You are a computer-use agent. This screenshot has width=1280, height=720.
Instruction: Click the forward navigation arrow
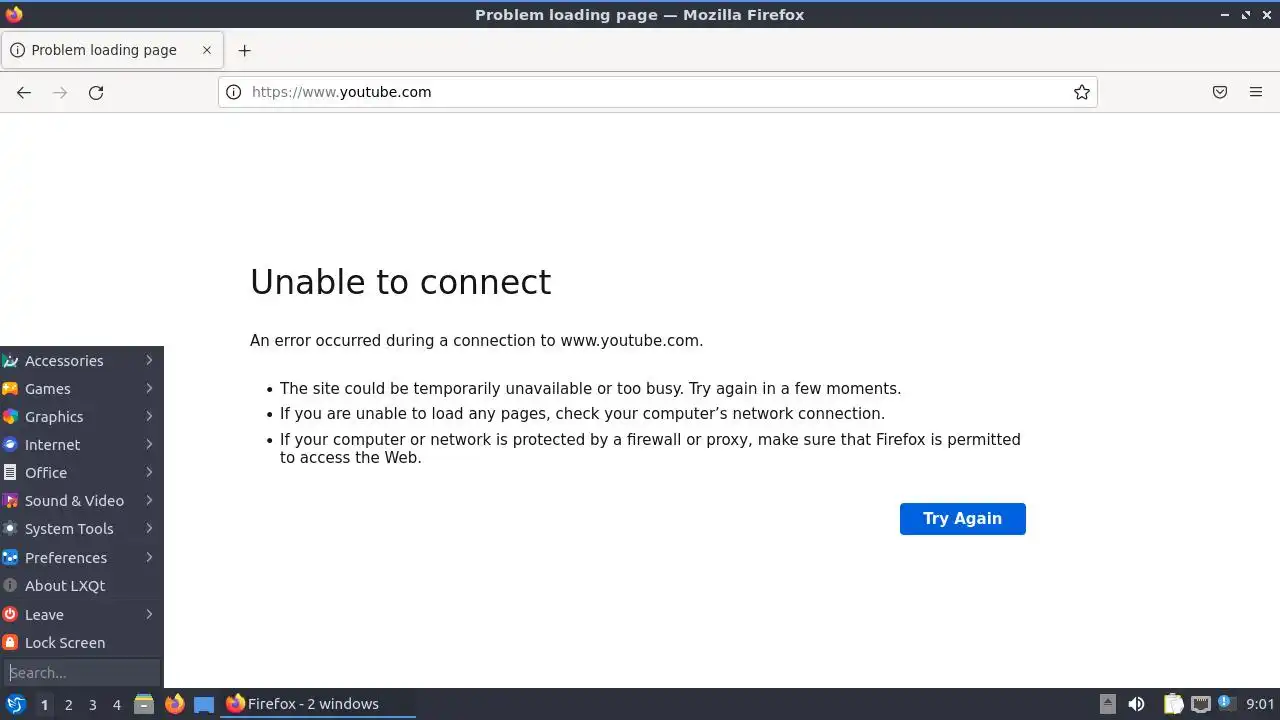[60, 92]
